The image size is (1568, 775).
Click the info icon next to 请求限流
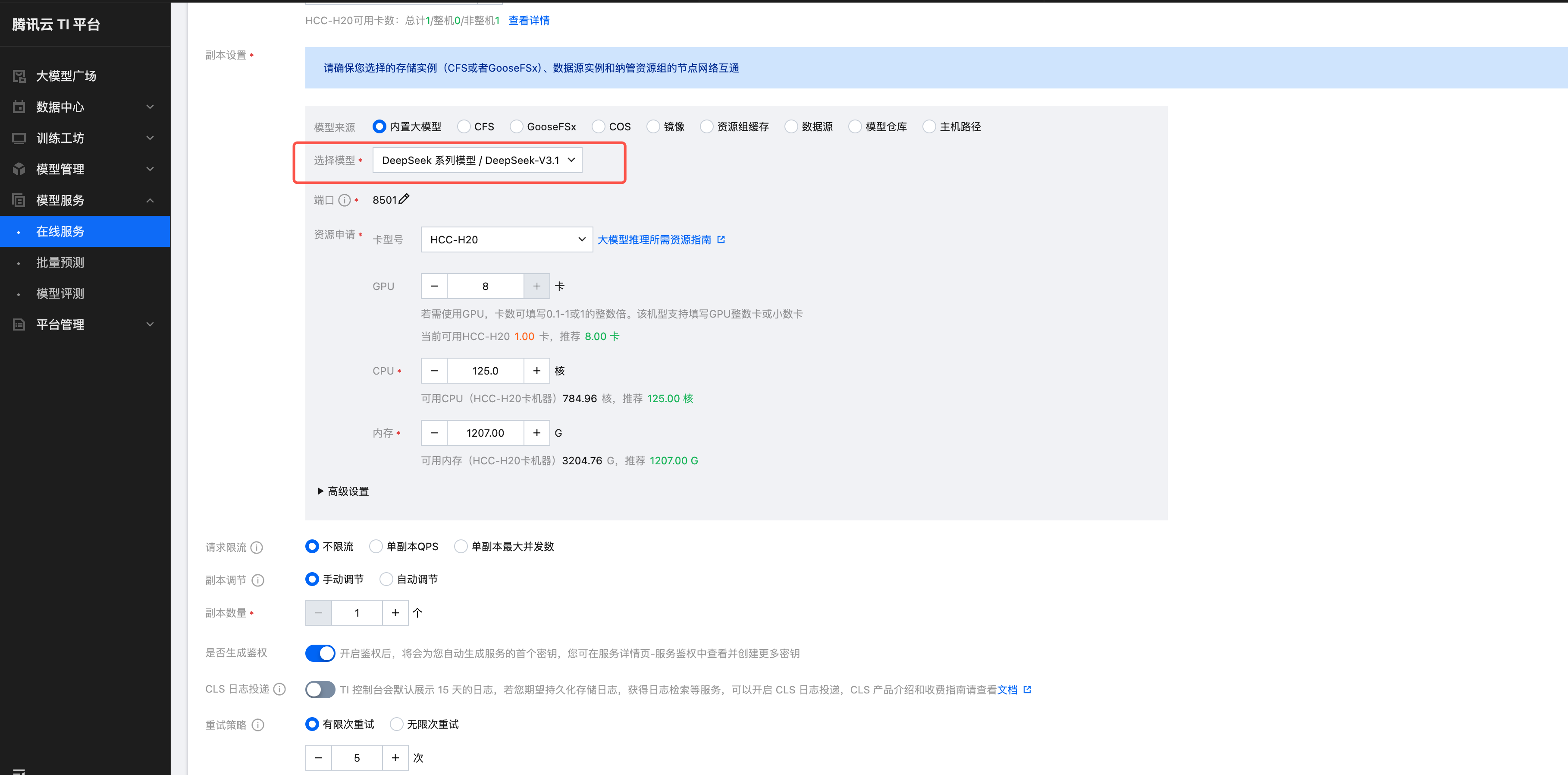257,547
